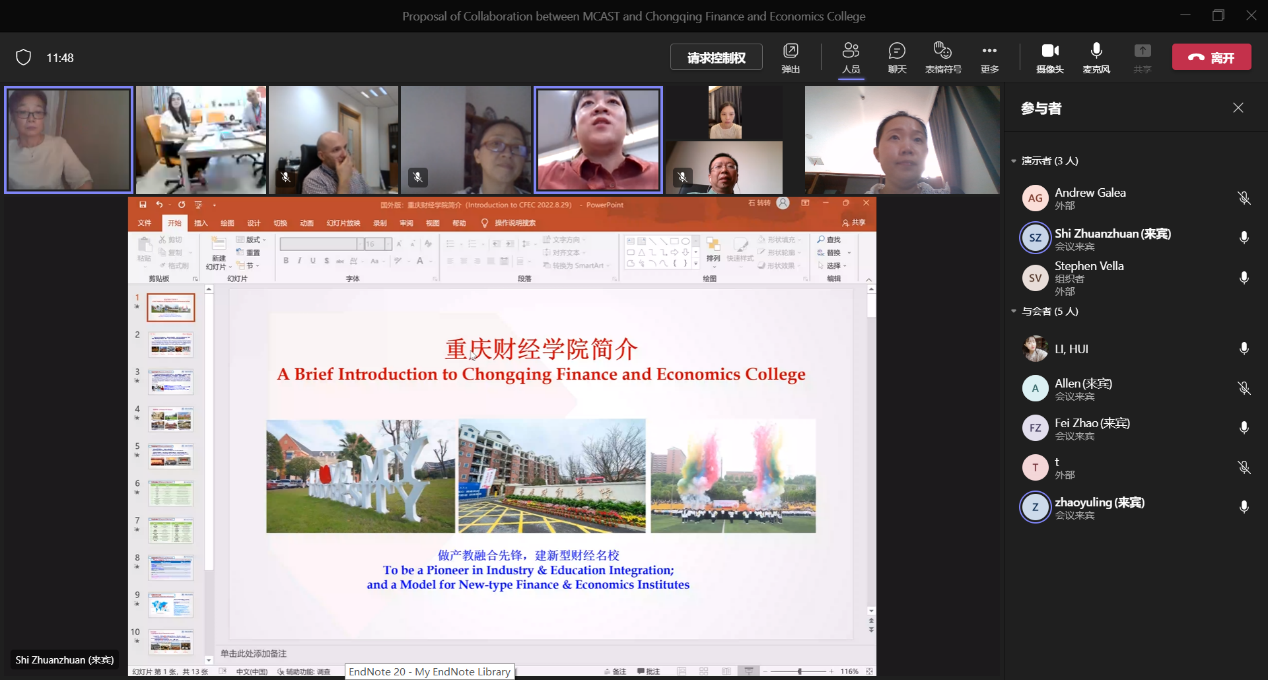This screenshot has height=680, width=1268.
Task: Click muted mic icon beside Andrew Galea
Action: (1244, 198)
